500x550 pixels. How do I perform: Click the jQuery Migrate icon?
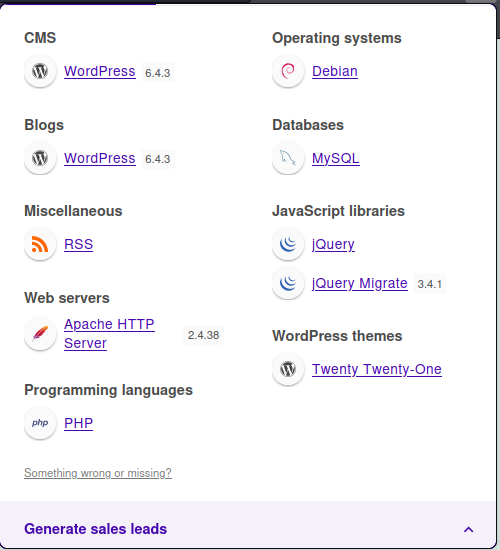pyautogui.click(x=288, y=283)
